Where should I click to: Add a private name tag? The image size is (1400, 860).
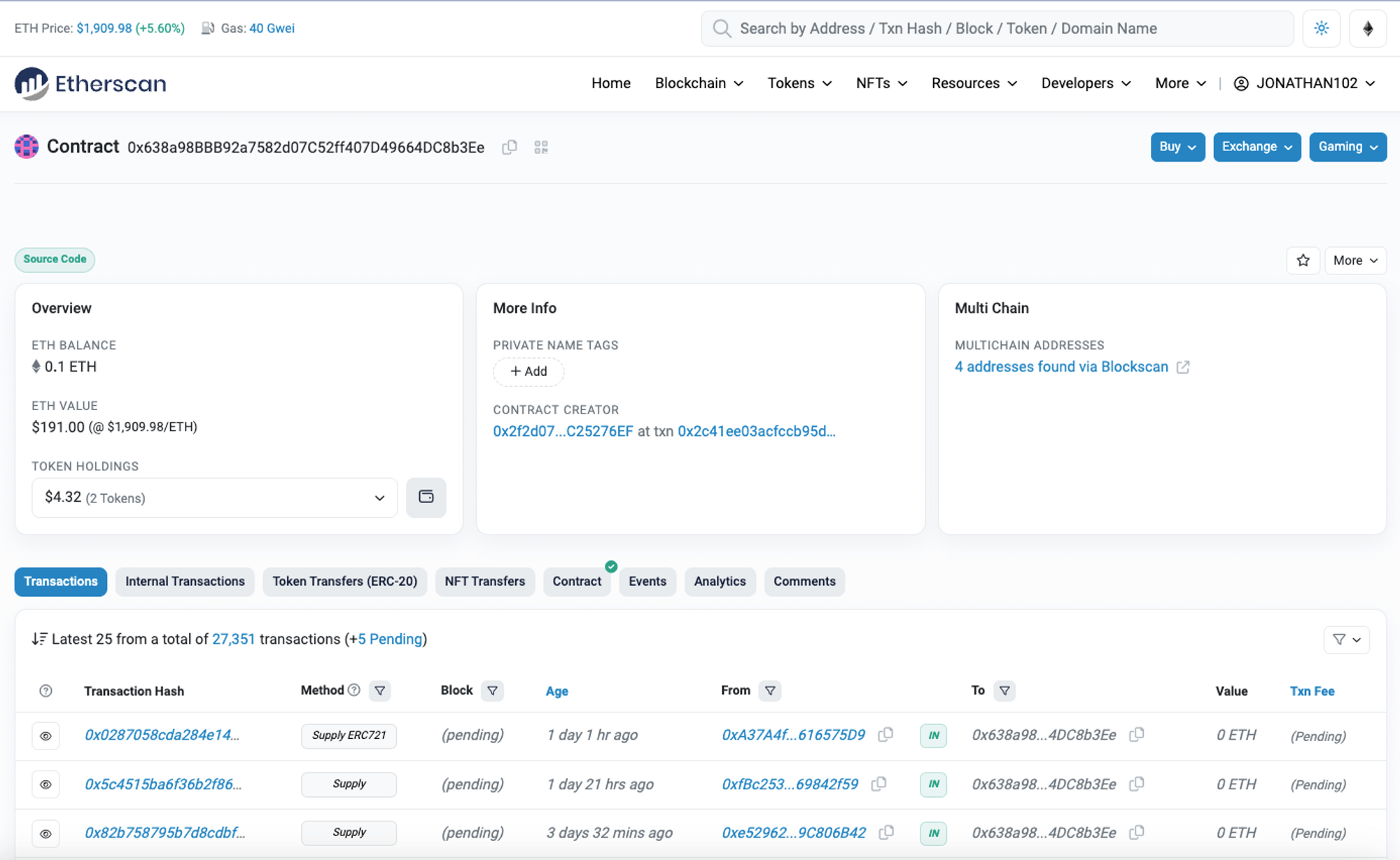[x=528, y=372]
